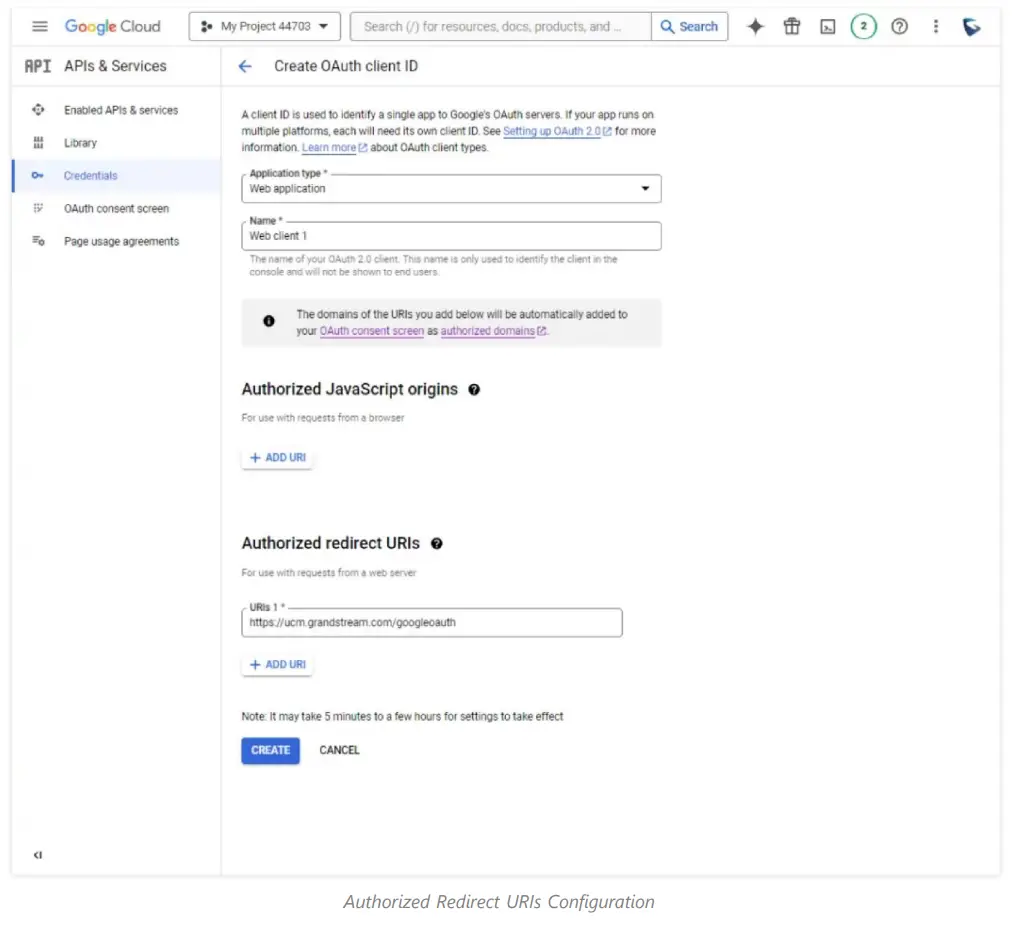1021x927 pixels.
Task: Open the My Project 44703 project selector
Action: [264, 27]
